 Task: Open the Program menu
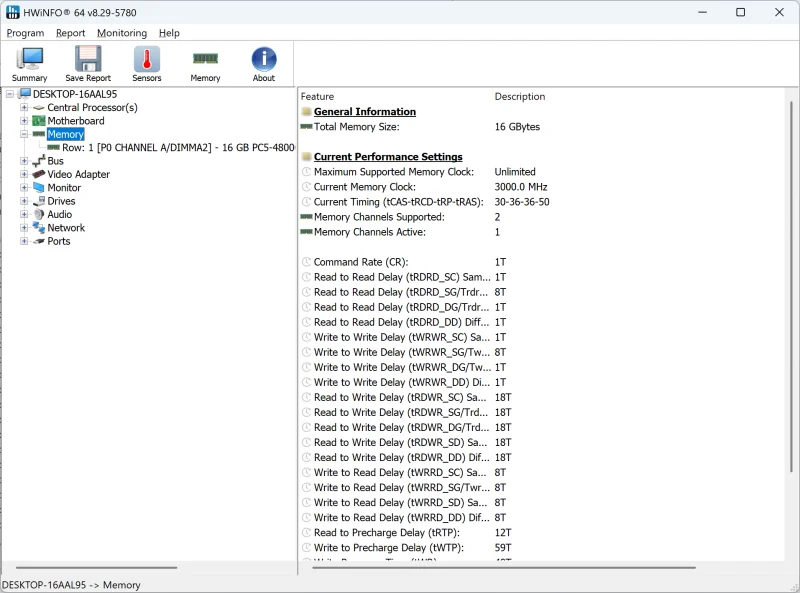click(25, 33)
